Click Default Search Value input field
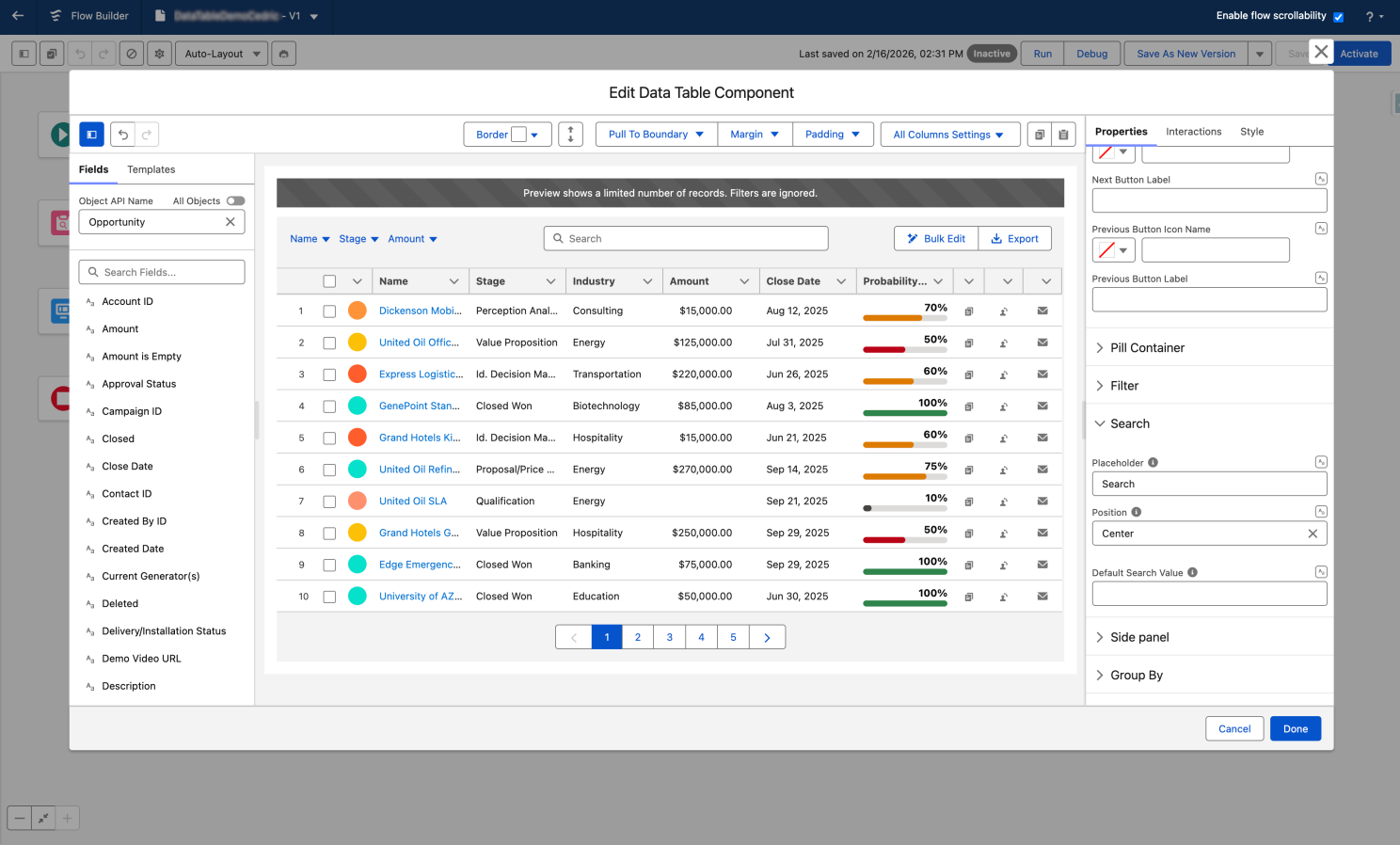The image size is (1400, 845). pyautogui.click(x=1209, y=594)
